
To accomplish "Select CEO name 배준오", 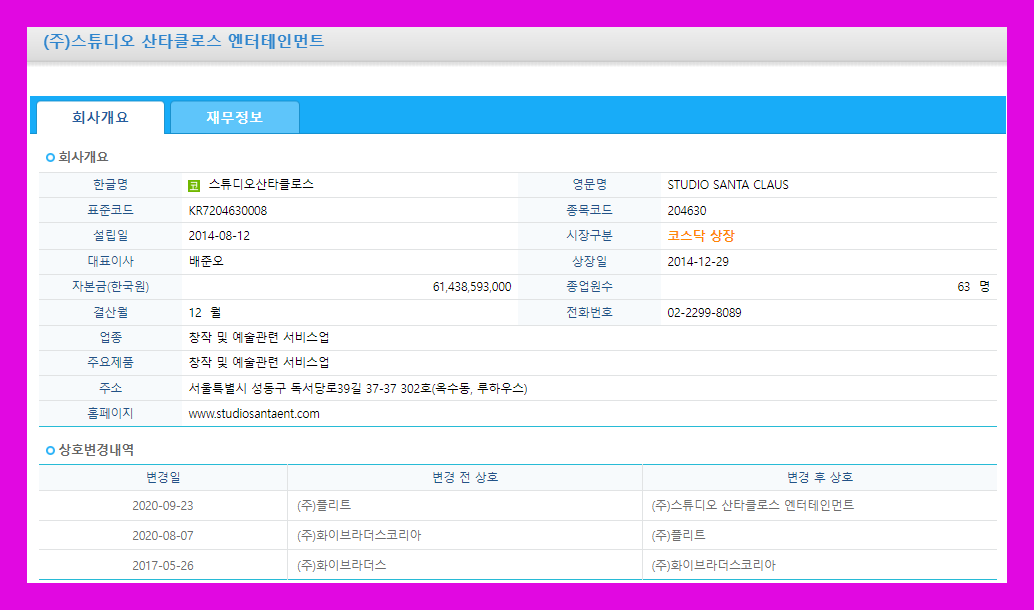I will point(206,261).
